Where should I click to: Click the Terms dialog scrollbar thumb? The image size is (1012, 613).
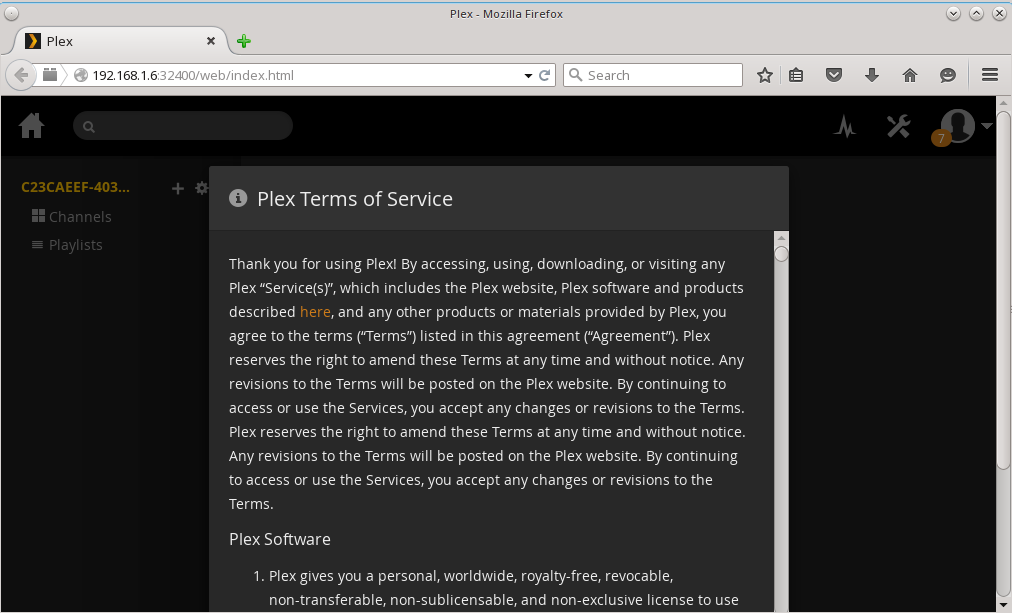click(x=781, y=254)
